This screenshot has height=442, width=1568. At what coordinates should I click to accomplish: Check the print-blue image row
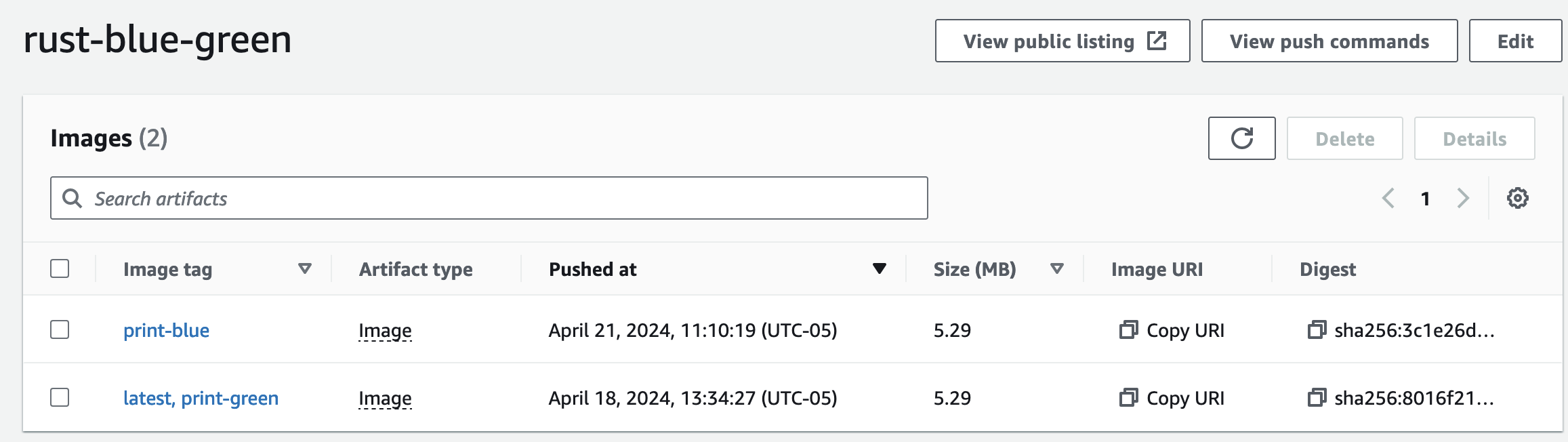[60, 329]
